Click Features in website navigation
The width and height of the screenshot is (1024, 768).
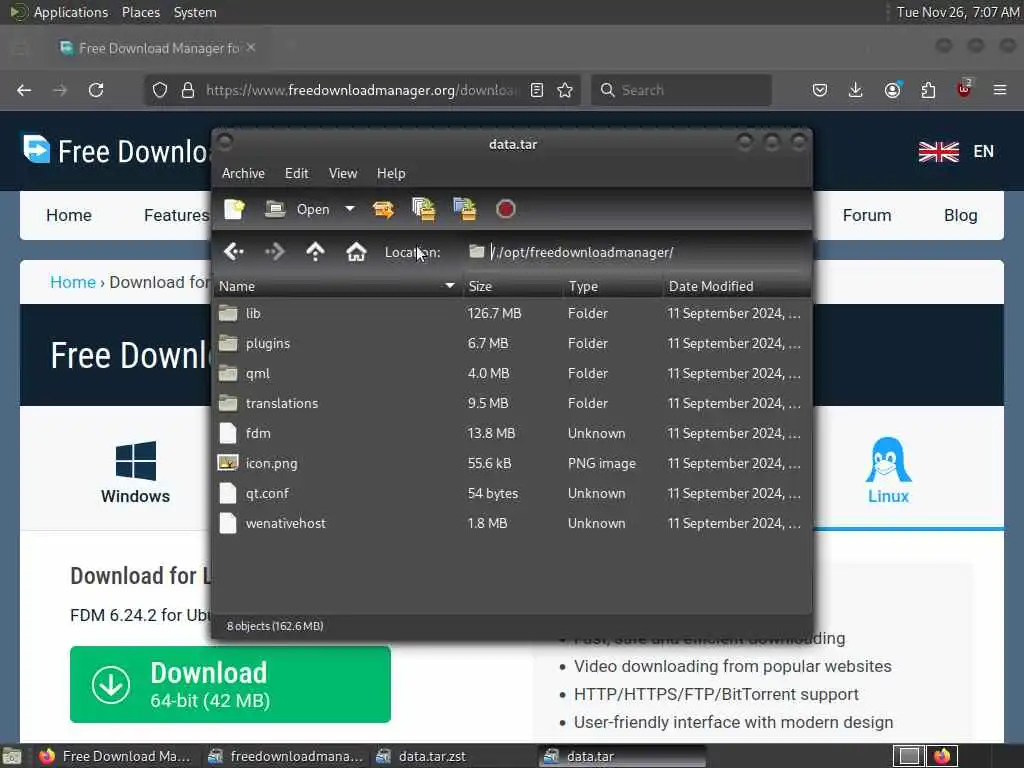click(x=176, y=216)
